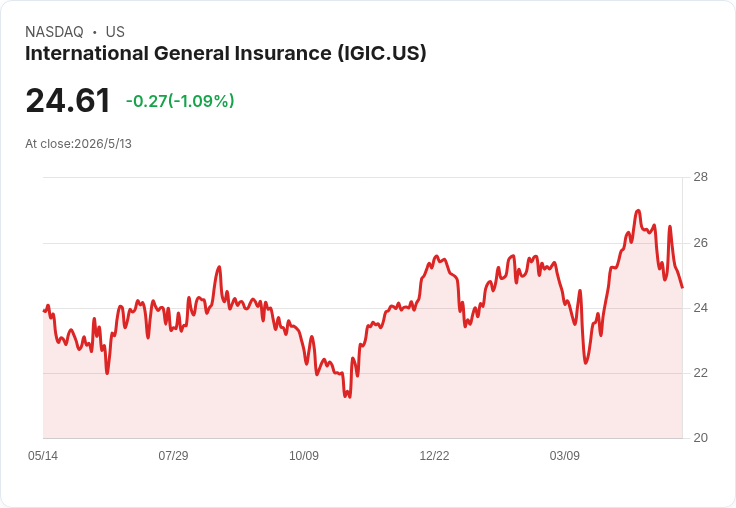Click the lowest trough of the price line

347,397
